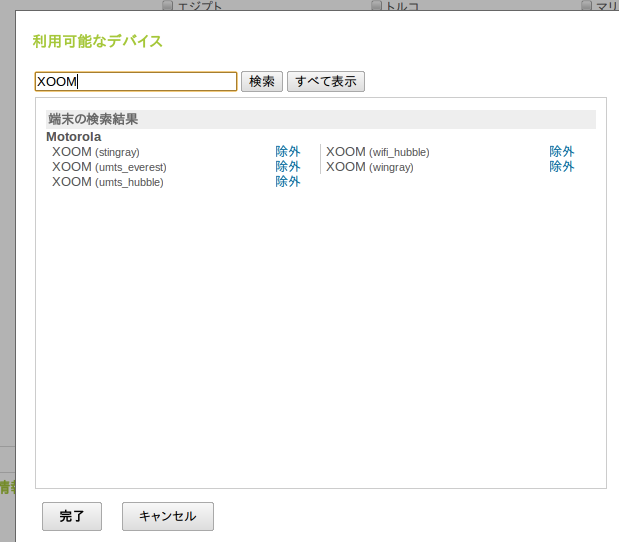Click the Motorola manufacturer heading

point(74,137)
